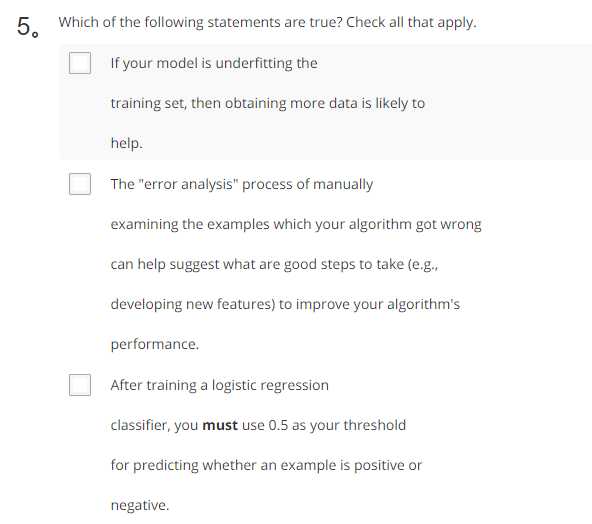This screenshot has width=592, height=524.
Task: Click the text "After training a logistic regression"
Action: 220,385
